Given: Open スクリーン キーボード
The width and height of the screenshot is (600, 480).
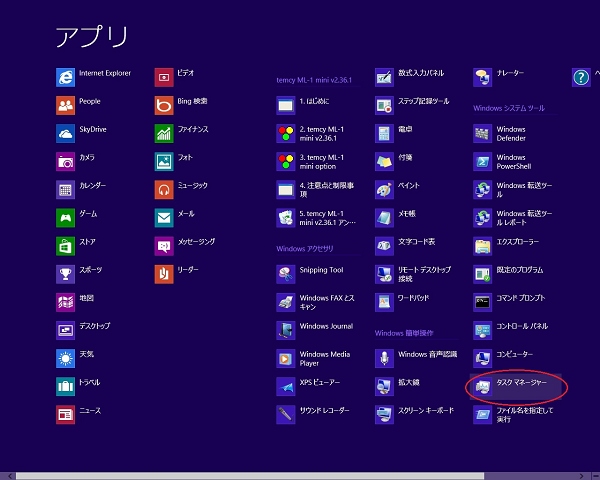Looking at the screenshot, I should click(x=384, y=415).
